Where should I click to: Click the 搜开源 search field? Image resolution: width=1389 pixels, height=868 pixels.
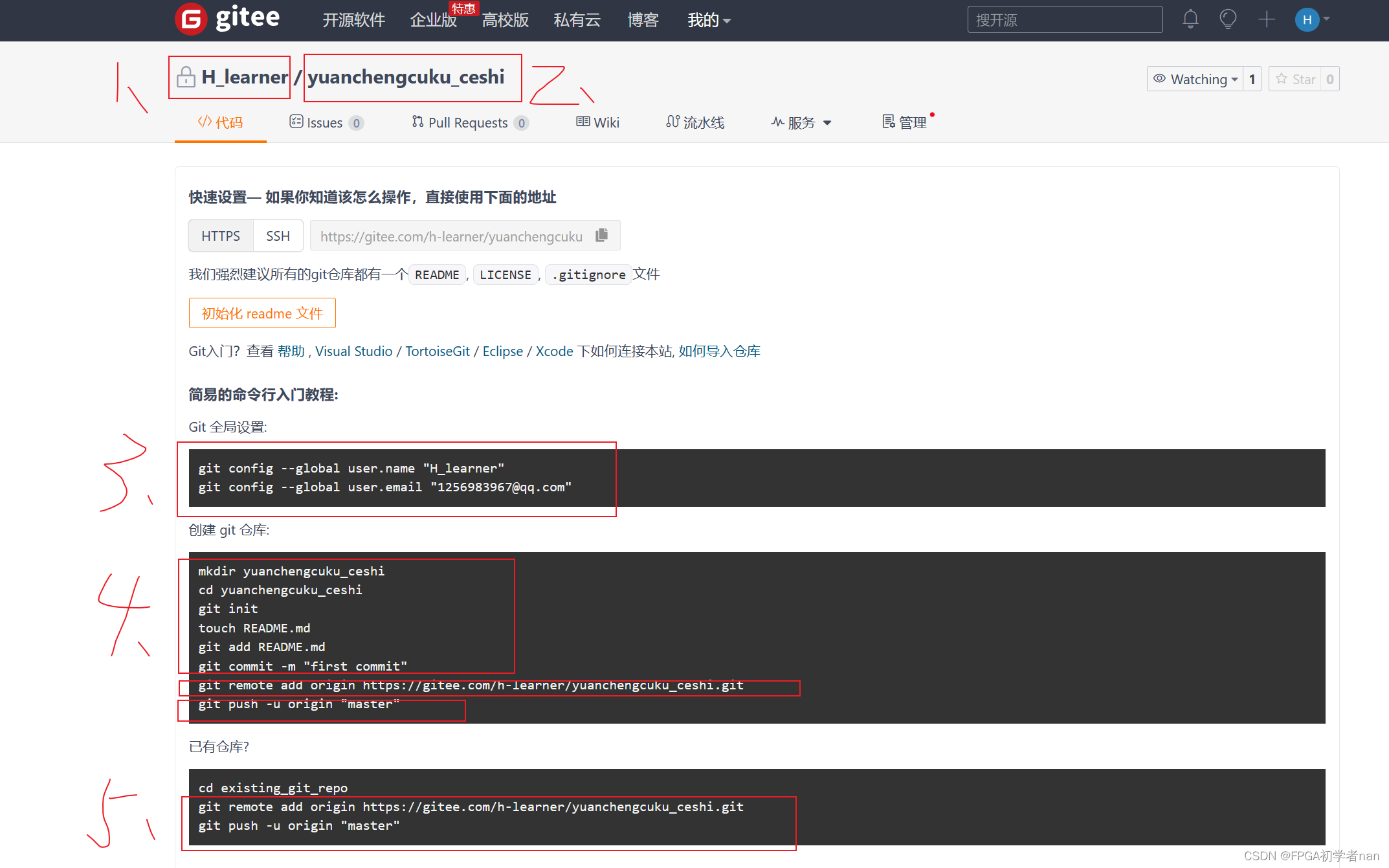pos(1065,19)
